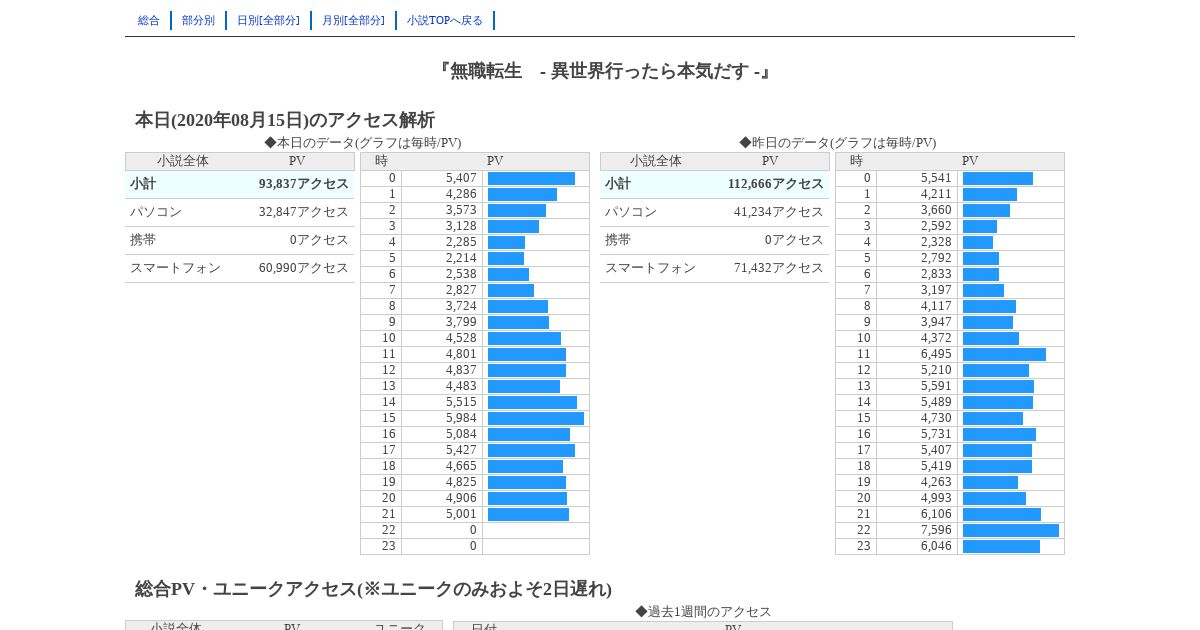
Task: Select today's subtotal 93,837アクセス
Action: [x=304, y=184]
